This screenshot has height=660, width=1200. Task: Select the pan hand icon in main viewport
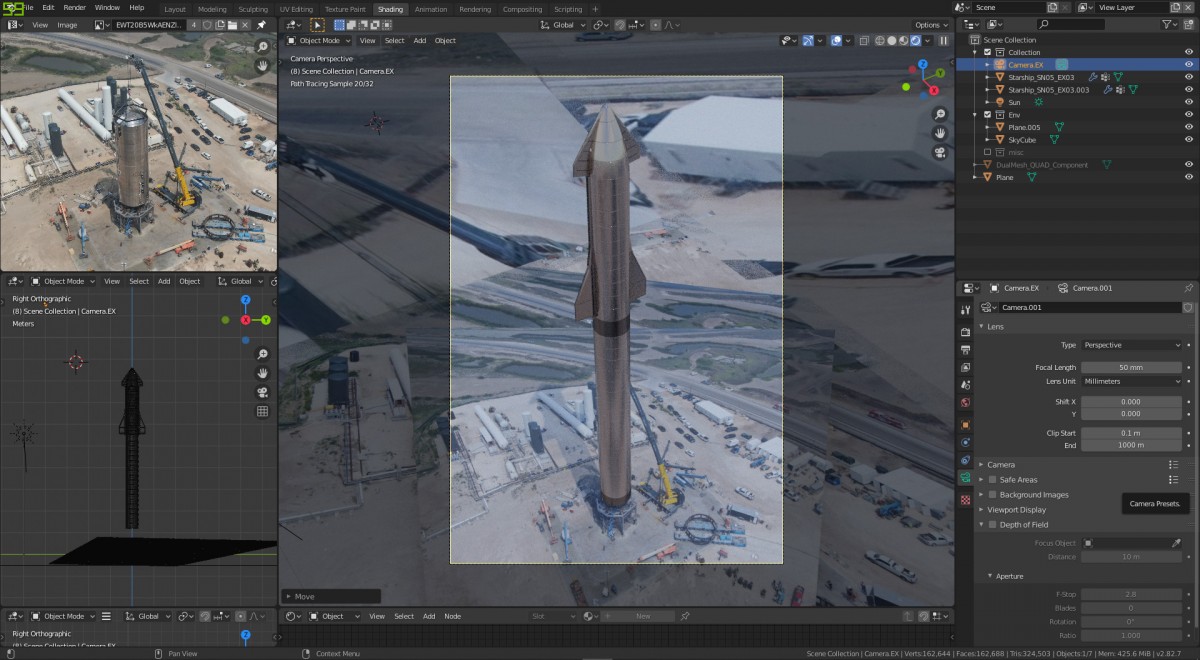[x=940, y=134]
